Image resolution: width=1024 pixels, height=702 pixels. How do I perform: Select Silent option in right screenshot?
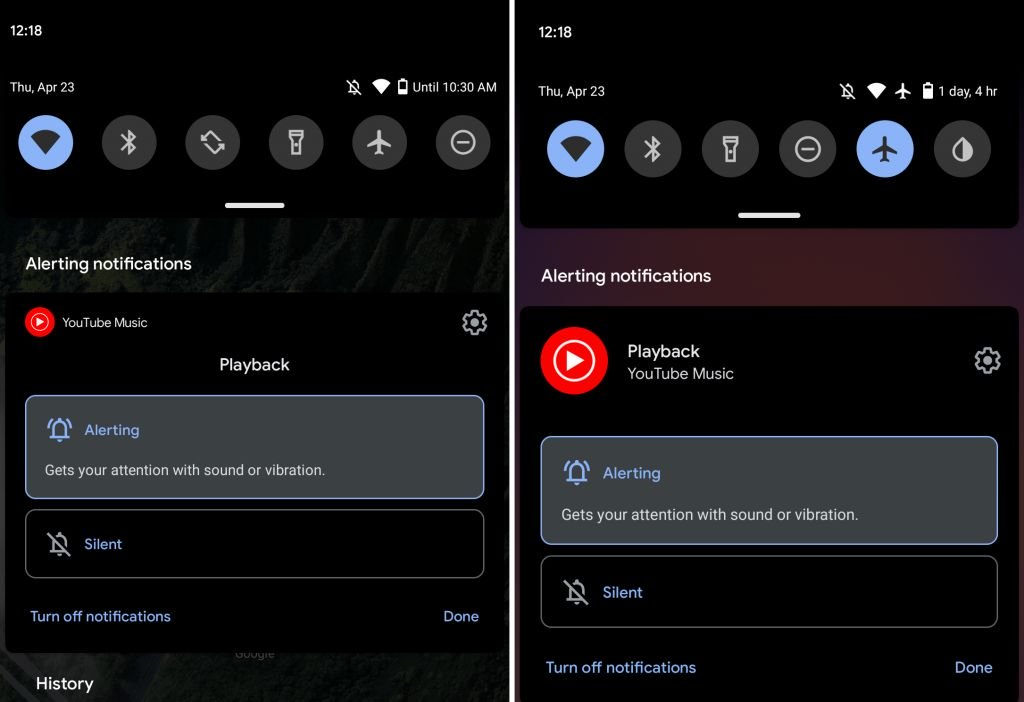769,592
